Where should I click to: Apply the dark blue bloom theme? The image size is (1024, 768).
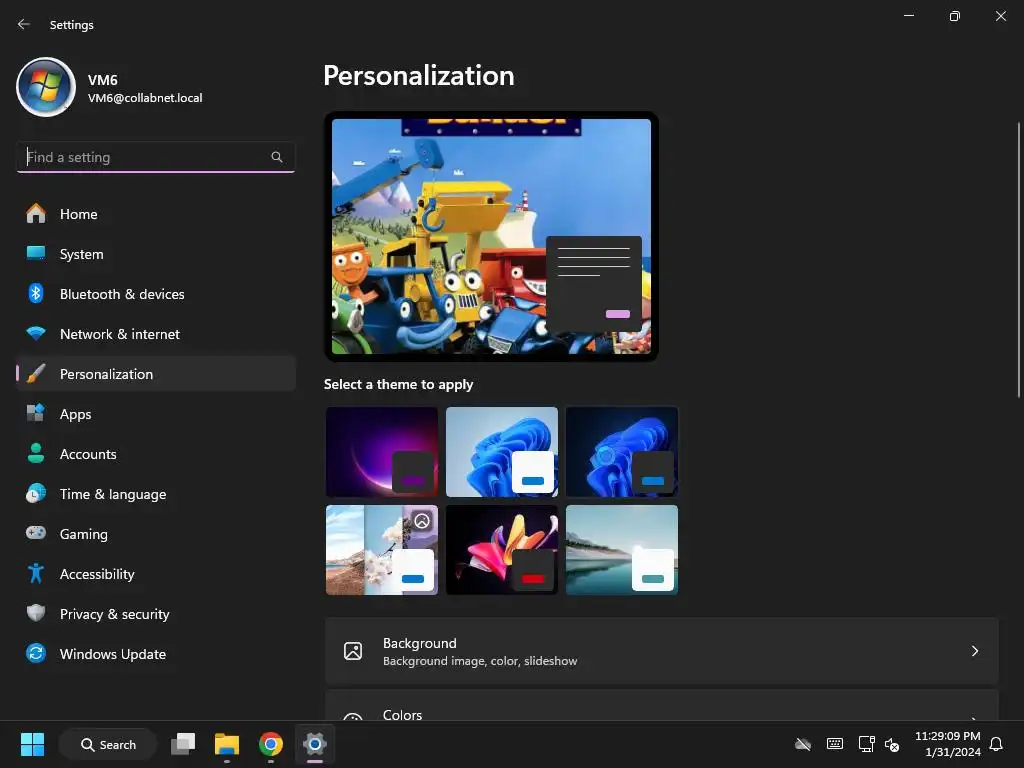pyautogui.click(x=622, y=452)
